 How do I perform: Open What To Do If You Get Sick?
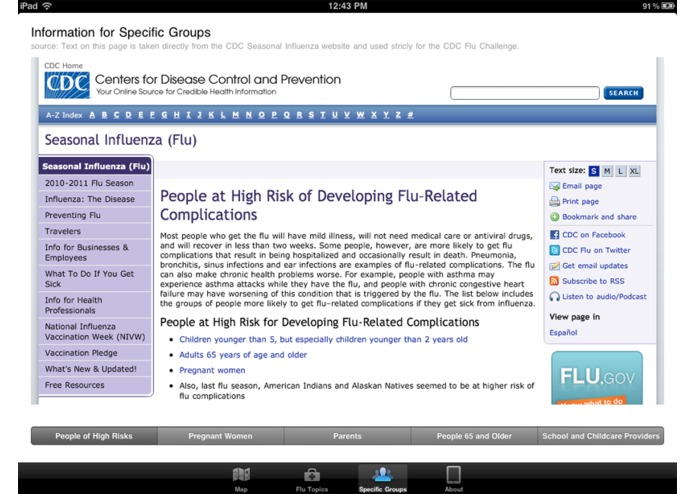(x=96, y=279)
